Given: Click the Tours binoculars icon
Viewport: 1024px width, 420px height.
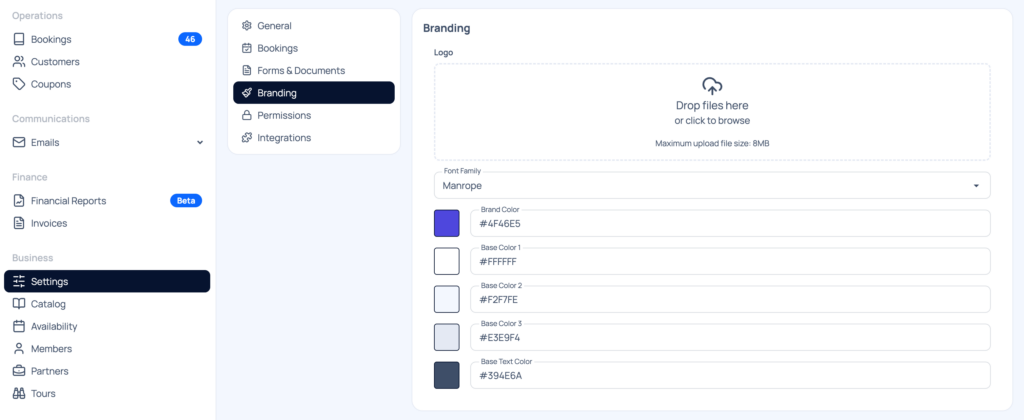Looking at the screenshot, I should [19, 394].
